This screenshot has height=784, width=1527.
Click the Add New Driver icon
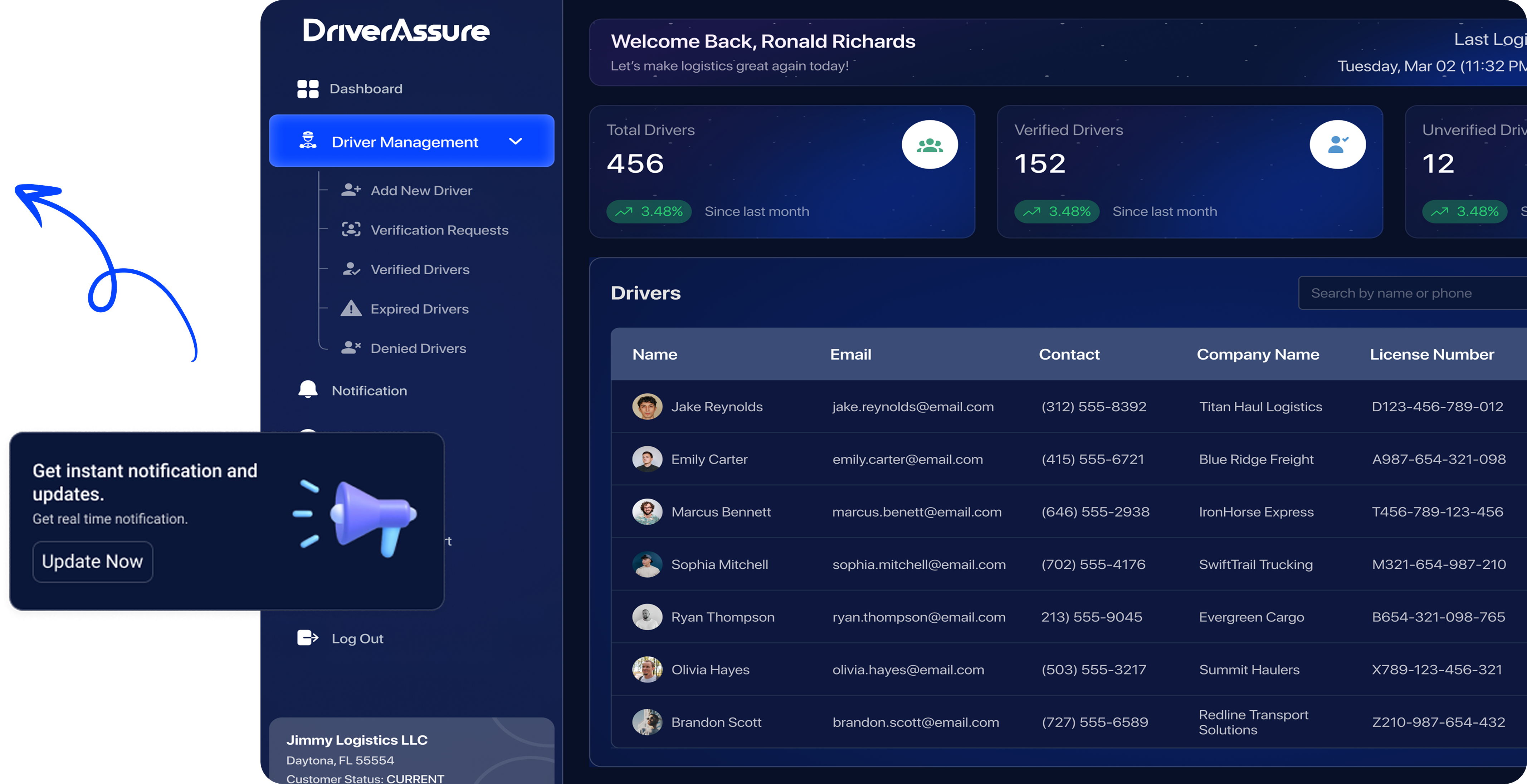point(351,190)
